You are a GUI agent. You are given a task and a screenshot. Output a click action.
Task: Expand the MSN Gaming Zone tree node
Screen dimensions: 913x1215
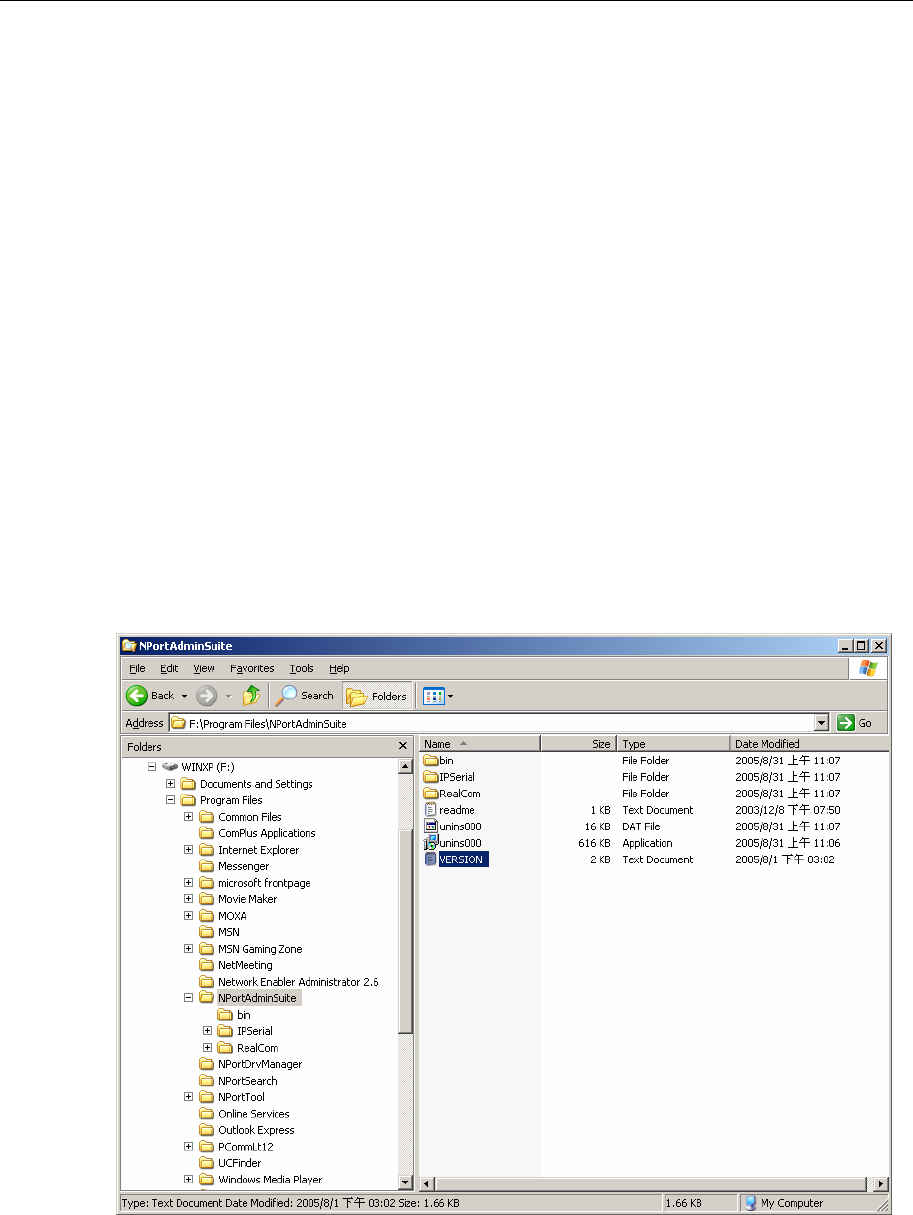[189, 949]
